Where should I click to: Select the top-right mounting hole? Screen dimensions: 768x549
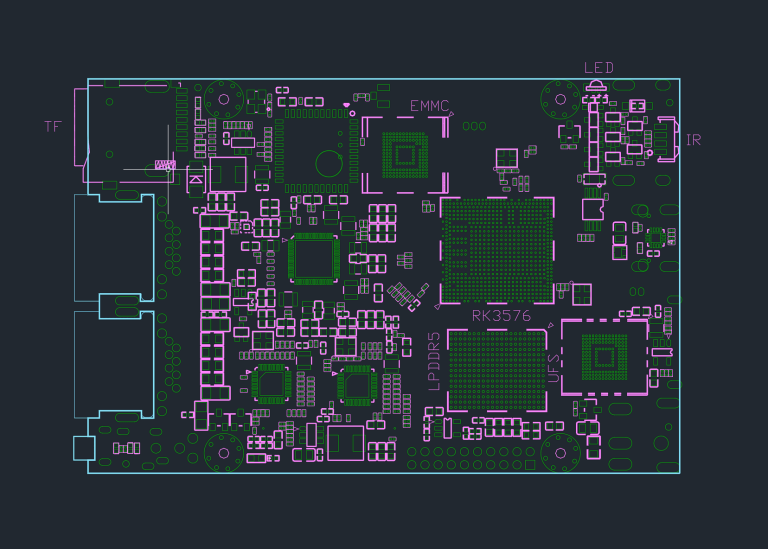(559, 98)
